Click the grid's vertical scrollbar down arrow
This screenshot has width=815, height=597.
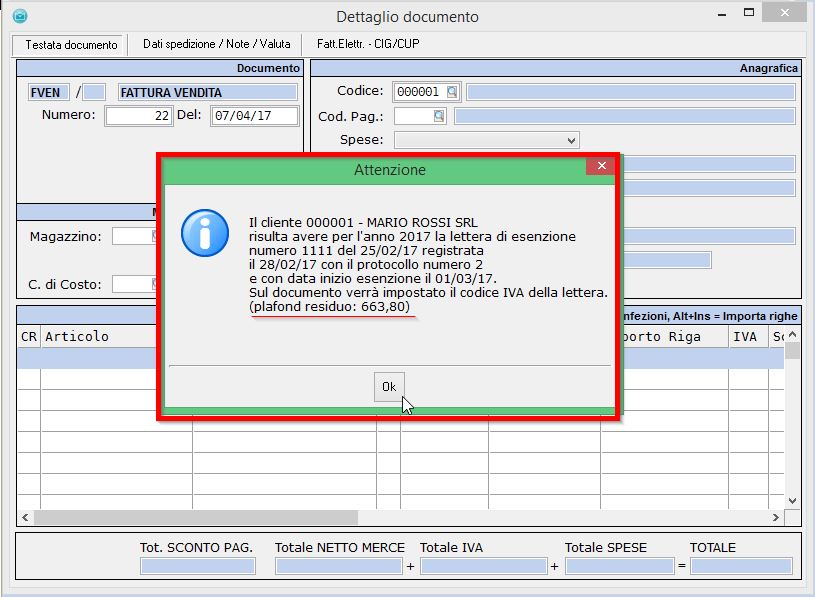tap(792, 501)
